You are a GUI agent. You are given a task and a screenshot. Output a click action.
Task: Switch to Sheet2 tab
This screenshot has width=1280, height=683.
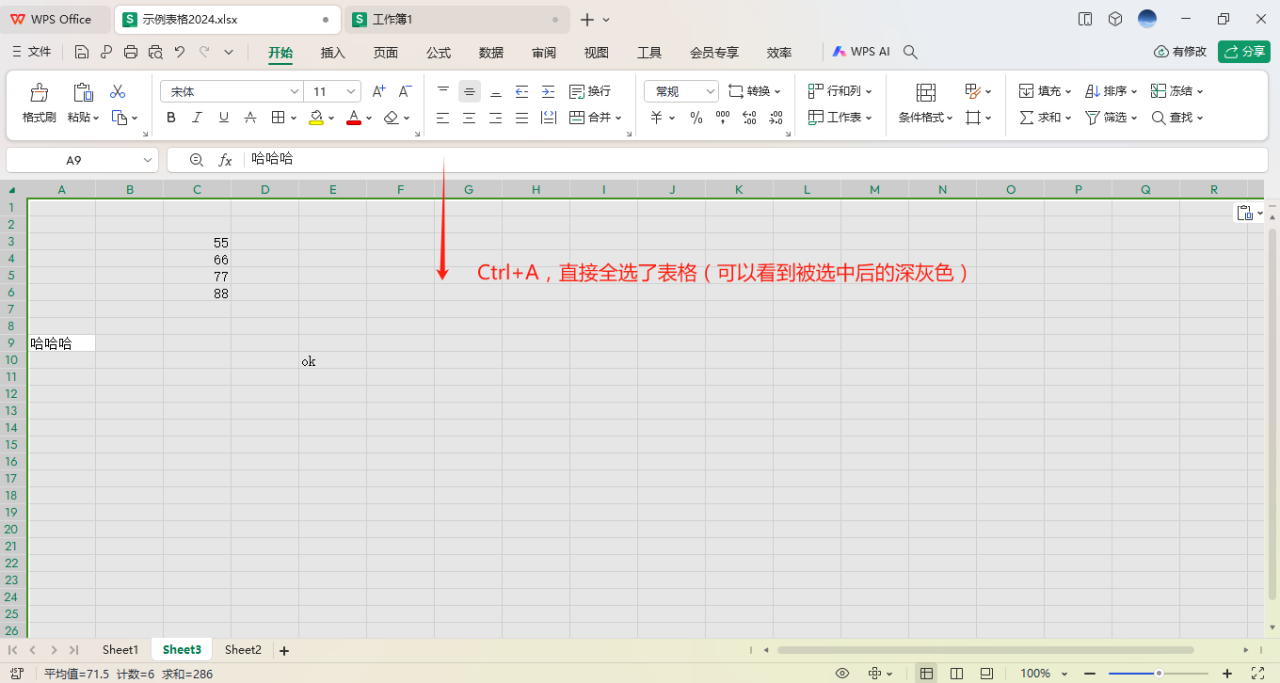pos(243,650)
